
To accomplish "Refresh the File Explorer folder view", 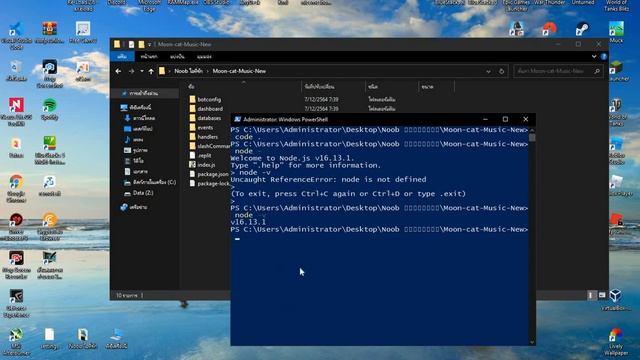I will tap(502, 71).
